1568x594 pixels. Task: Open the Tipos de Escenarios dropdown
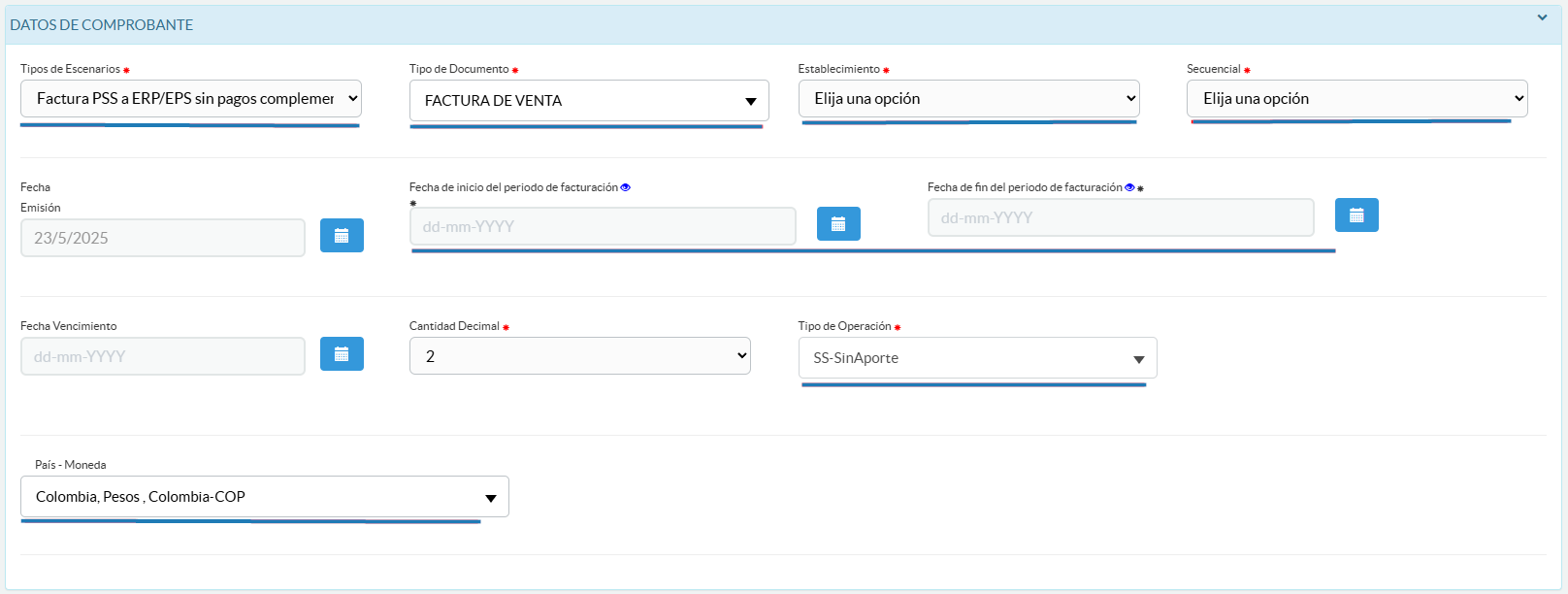(x=190, y=99)
